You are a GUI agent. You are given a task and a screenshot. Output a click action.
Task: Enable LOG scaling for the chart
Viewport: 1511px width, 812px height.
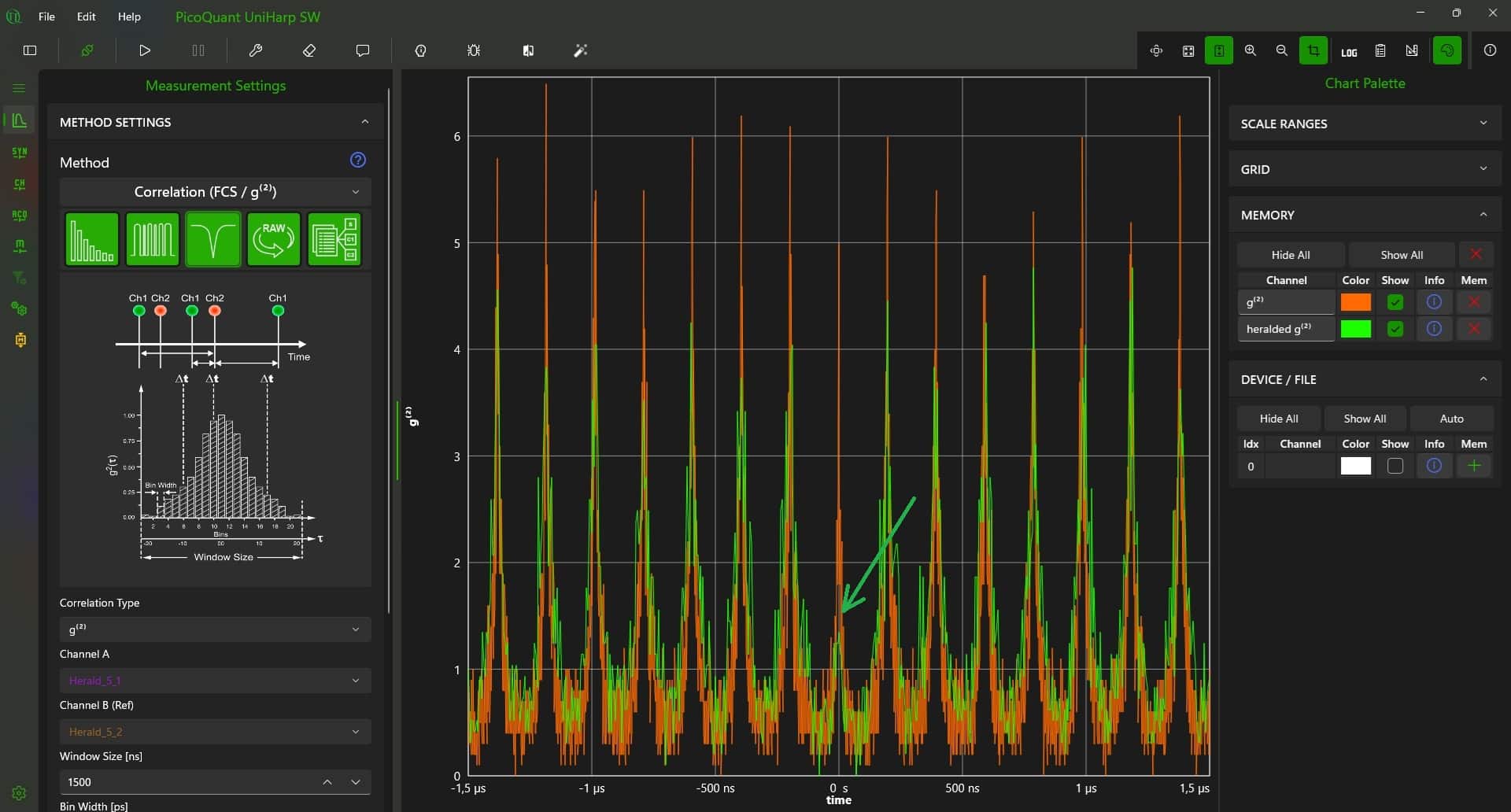[x=1347, y=50]
